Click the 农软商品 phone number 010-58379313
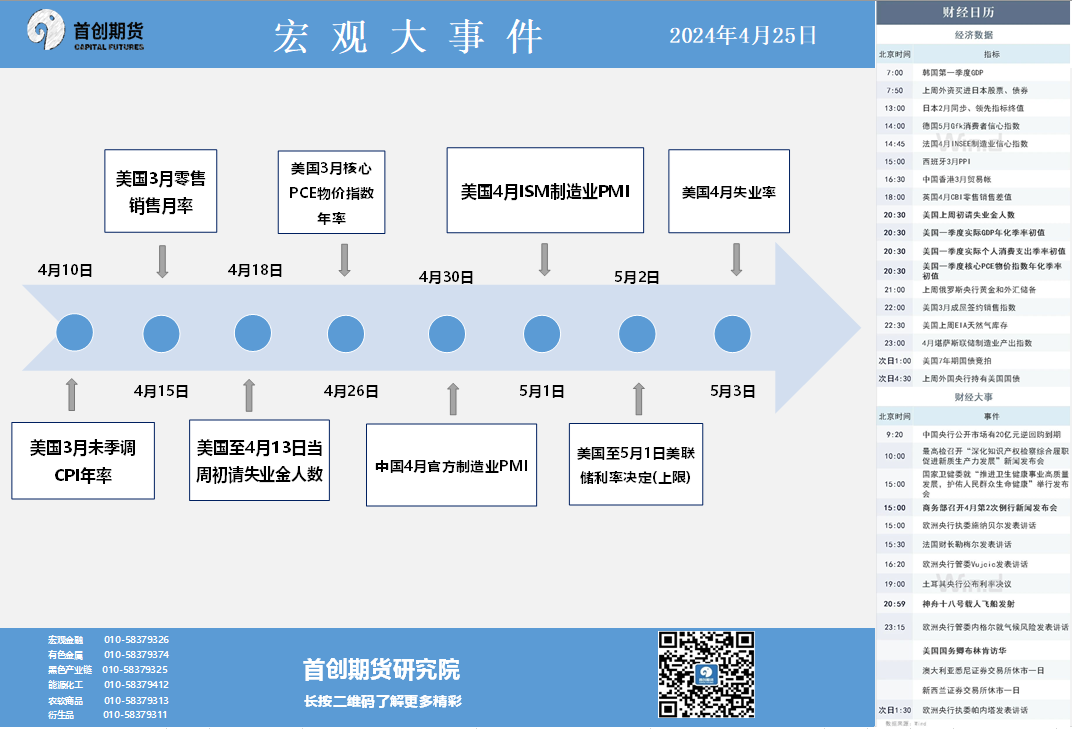Image resolution: width=1072 pixels, height=729 pixels. (136, 701)
